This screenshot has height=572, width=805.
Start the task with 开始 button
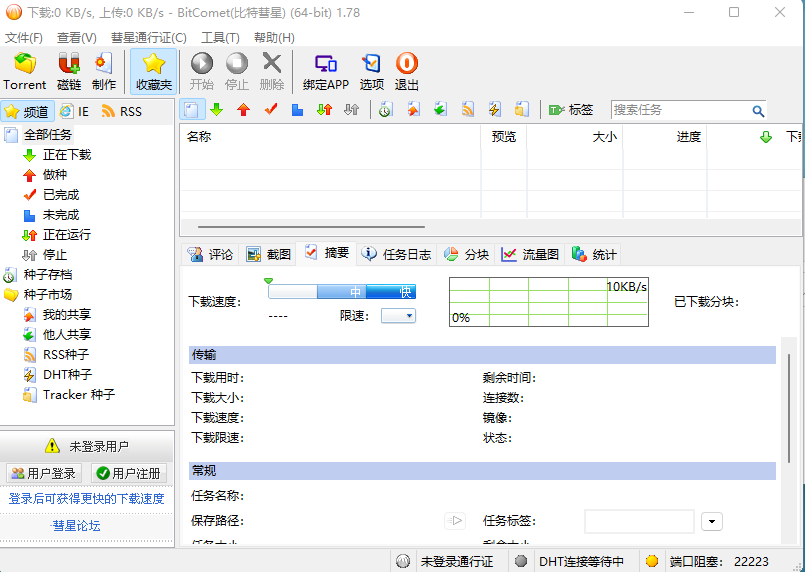[202, 72]
